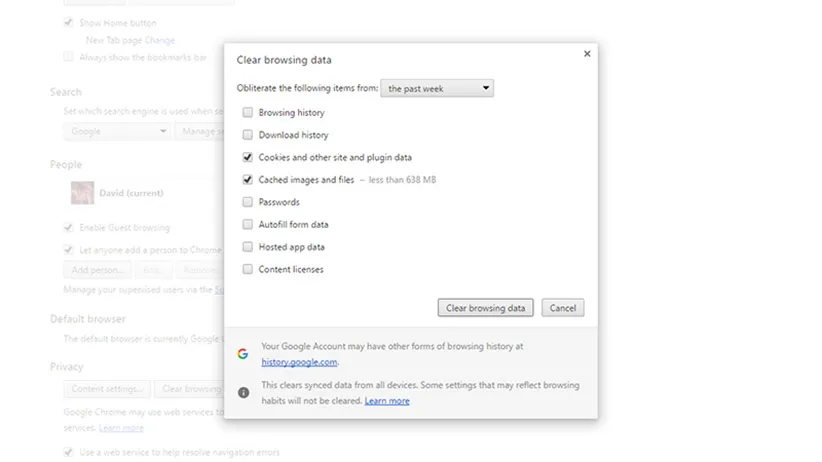822x462 pixels.
Task: Enable Autofill form data checkbox
Action: click(247, 224)
